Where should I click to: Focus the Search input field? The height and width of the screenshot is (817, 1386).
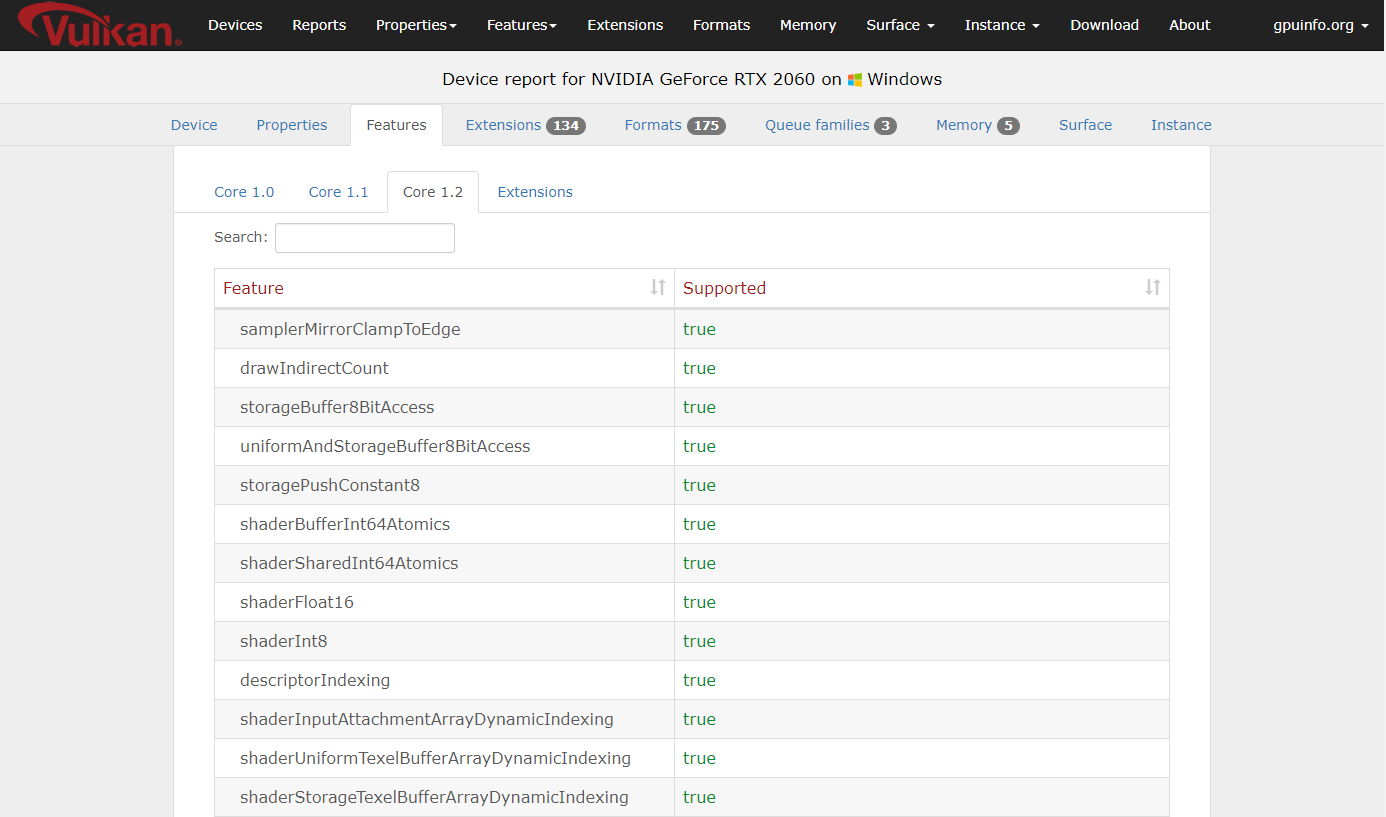click(365, 238)
